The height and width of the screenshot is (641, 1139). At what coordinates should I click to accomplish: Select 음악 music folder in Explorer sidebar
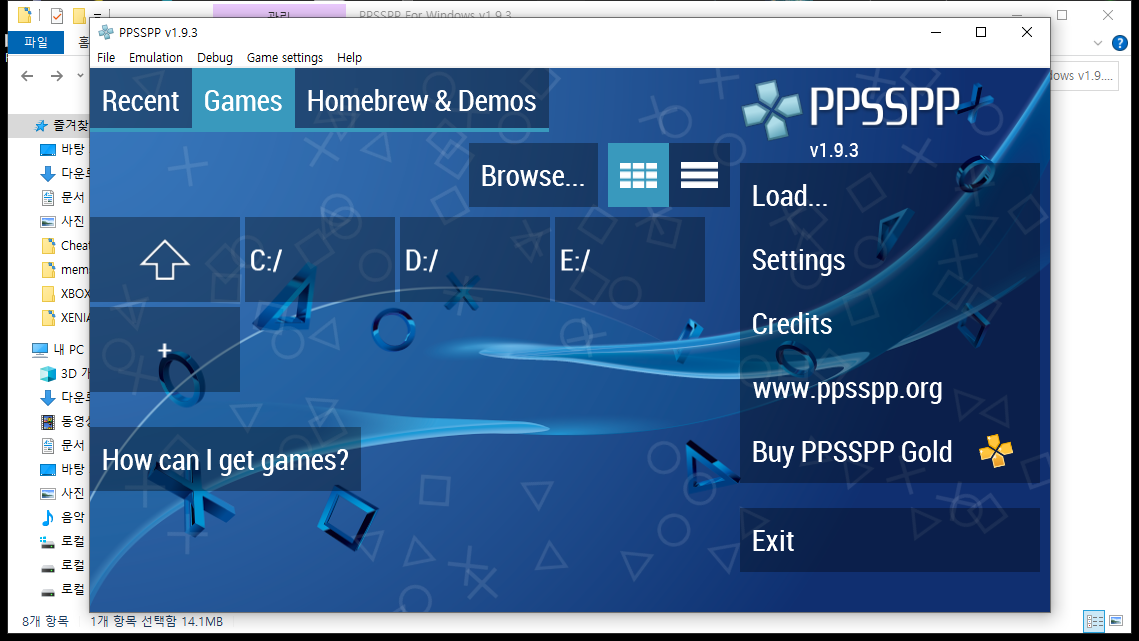click(63, 517)
